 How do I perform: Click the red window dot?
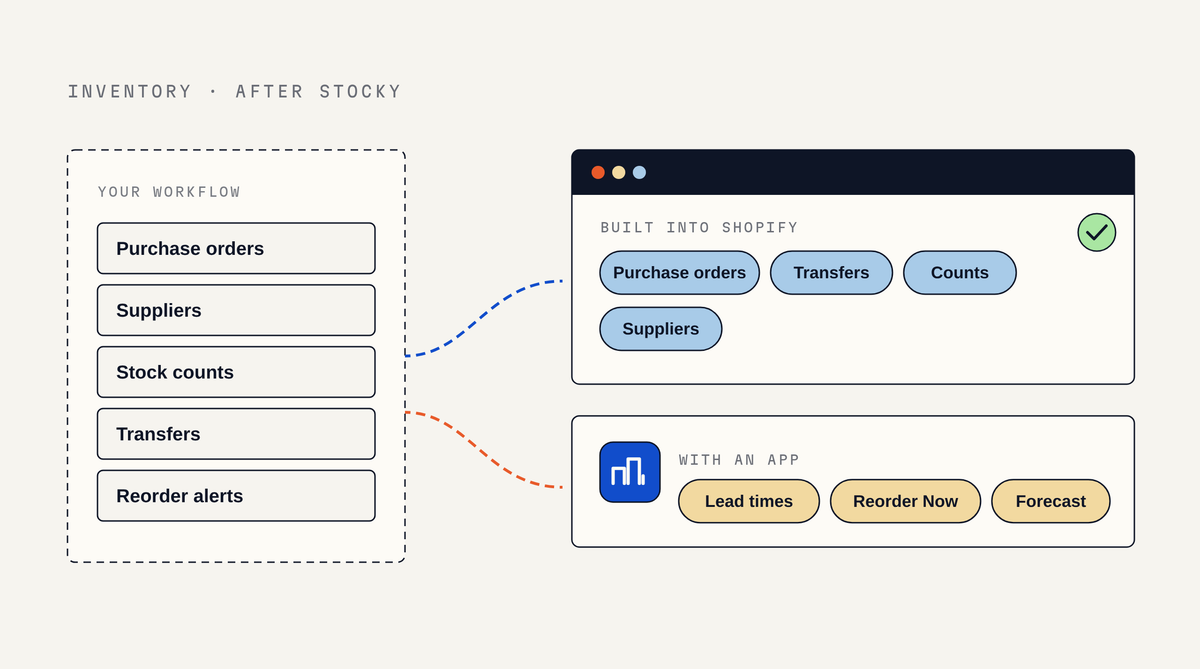pyautogui.click(x=598, y=172)
